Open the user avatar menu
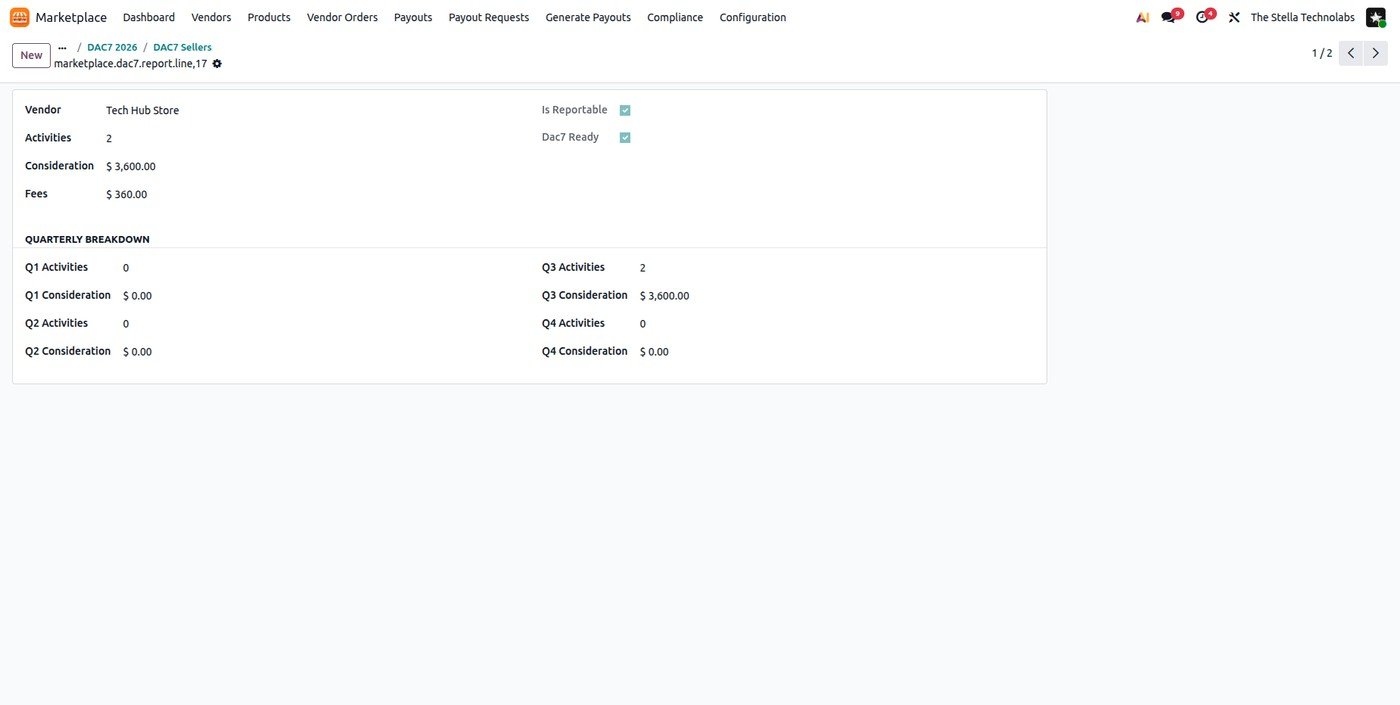This screenshot has width=1400, height=705. [1376, 17]
